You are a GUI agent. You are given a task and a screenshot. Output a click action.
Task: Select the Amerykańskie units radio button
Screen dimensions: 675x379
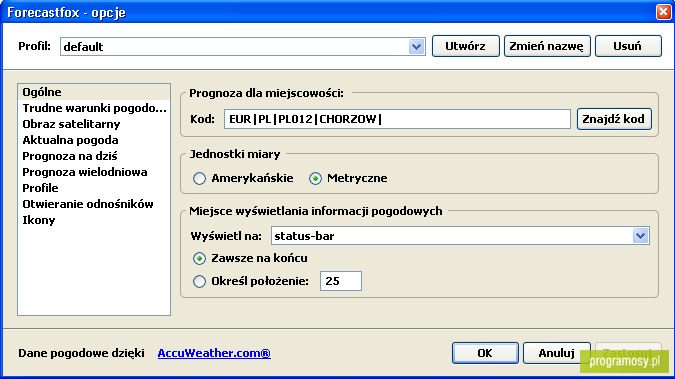tap(199, 178)
